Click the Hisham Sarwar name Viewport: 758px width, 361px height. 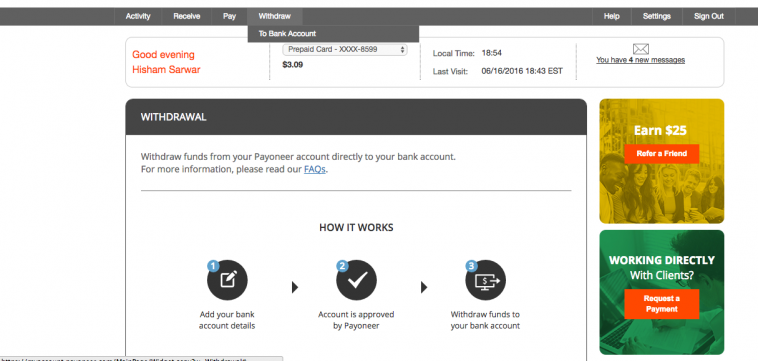click(x=166, y=70)
